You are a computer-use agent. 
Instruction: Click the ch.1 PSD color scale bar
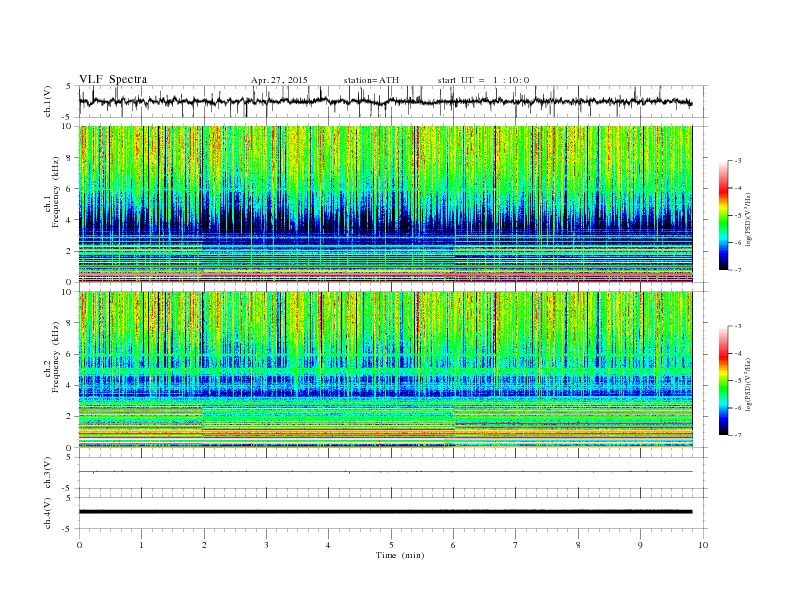tap(723, 215)
